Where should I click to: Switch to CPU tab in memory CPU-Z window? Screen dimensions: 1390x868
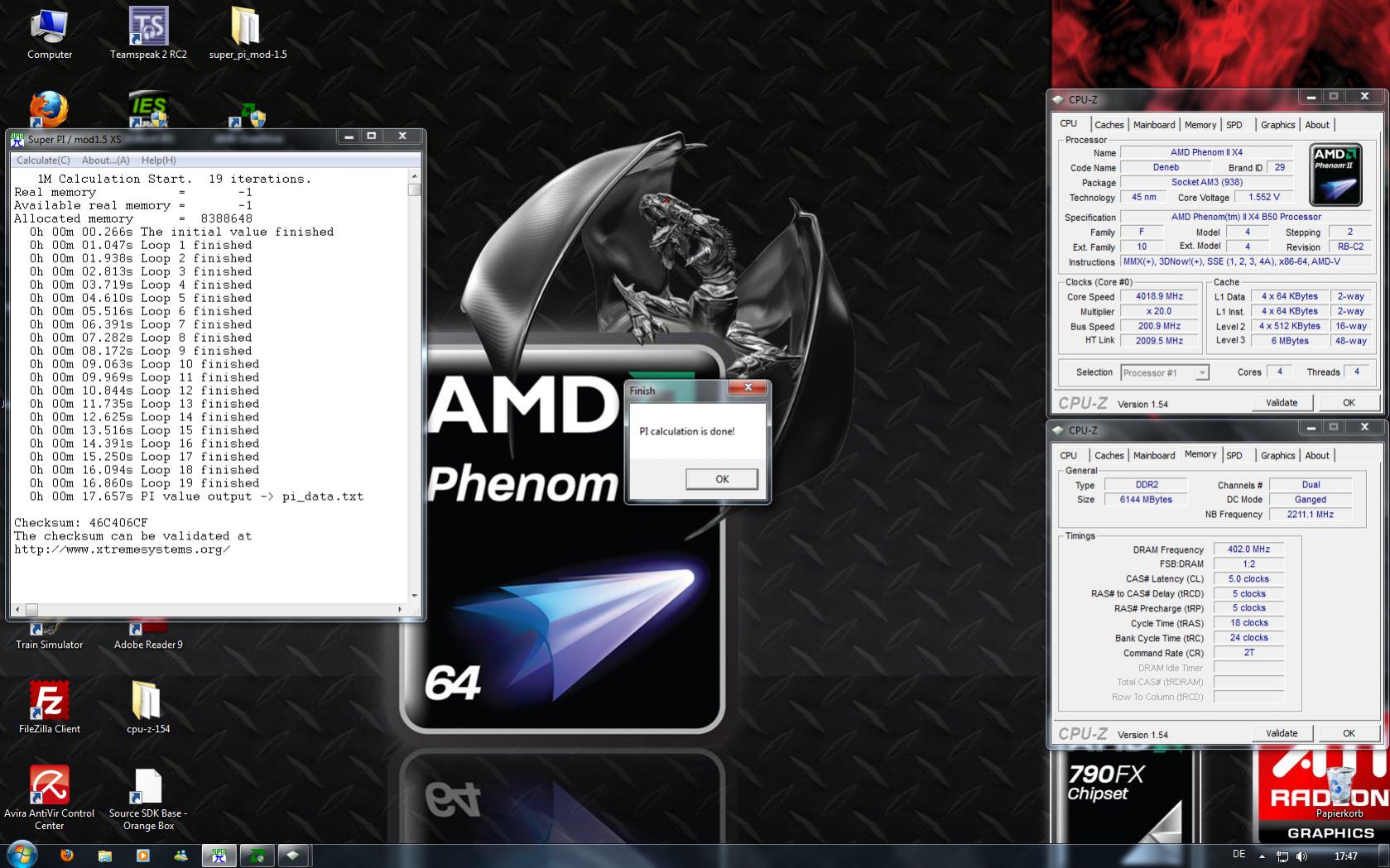(x=1069, y=456)
